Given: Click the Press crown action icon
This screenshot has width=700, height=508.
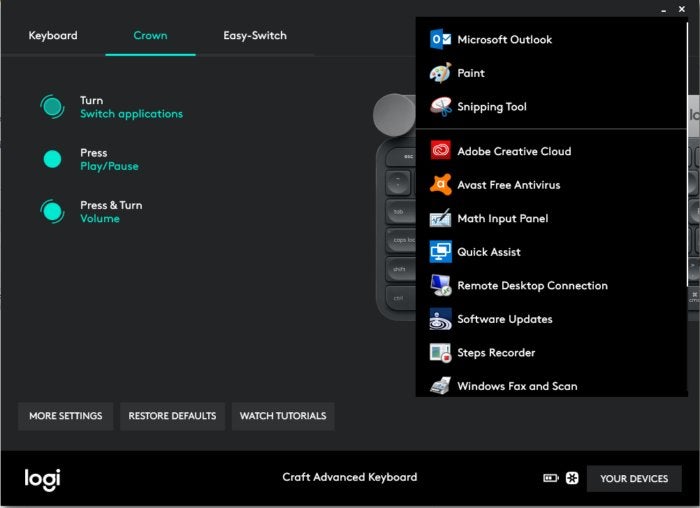Looking at the screenshot, I should pos(52,159).
